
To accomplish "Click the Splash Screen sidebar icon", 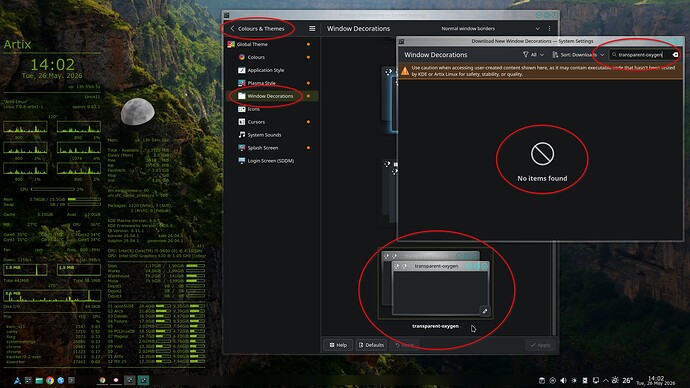I will (x=242, y=148).
